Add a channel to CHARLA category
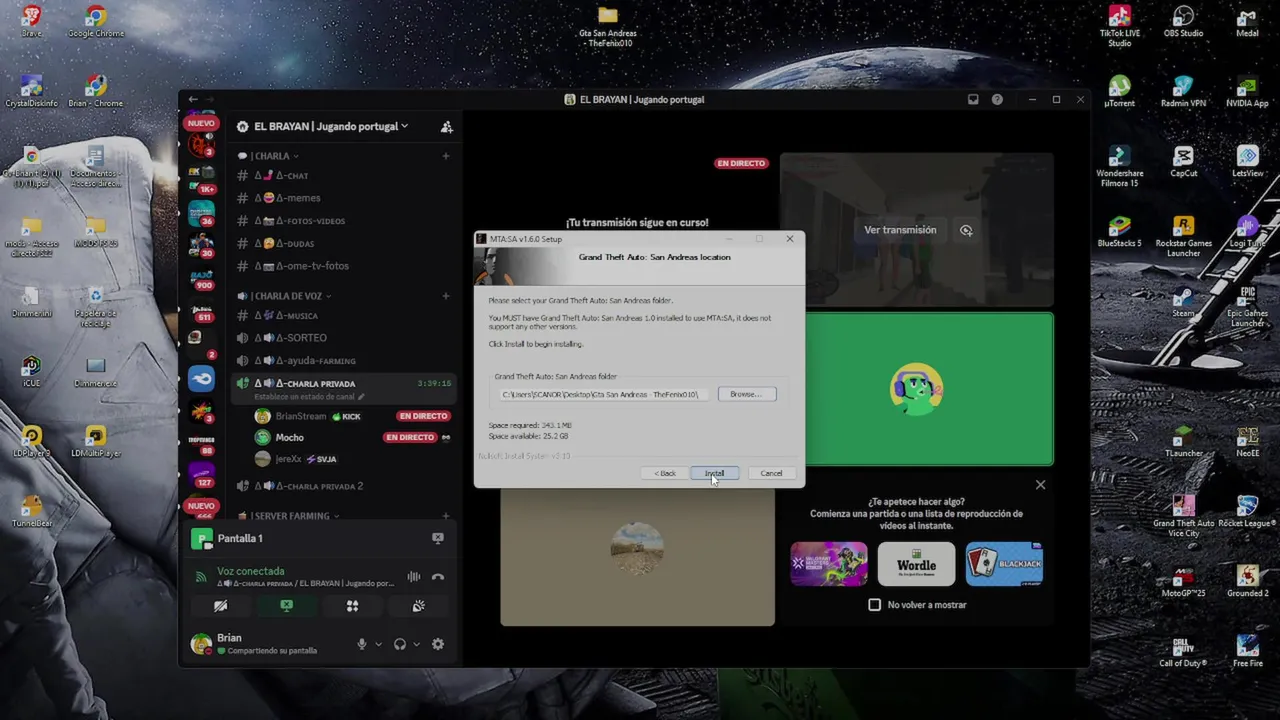This screenshot has width=1280, height=720. [x=445, y=156]
